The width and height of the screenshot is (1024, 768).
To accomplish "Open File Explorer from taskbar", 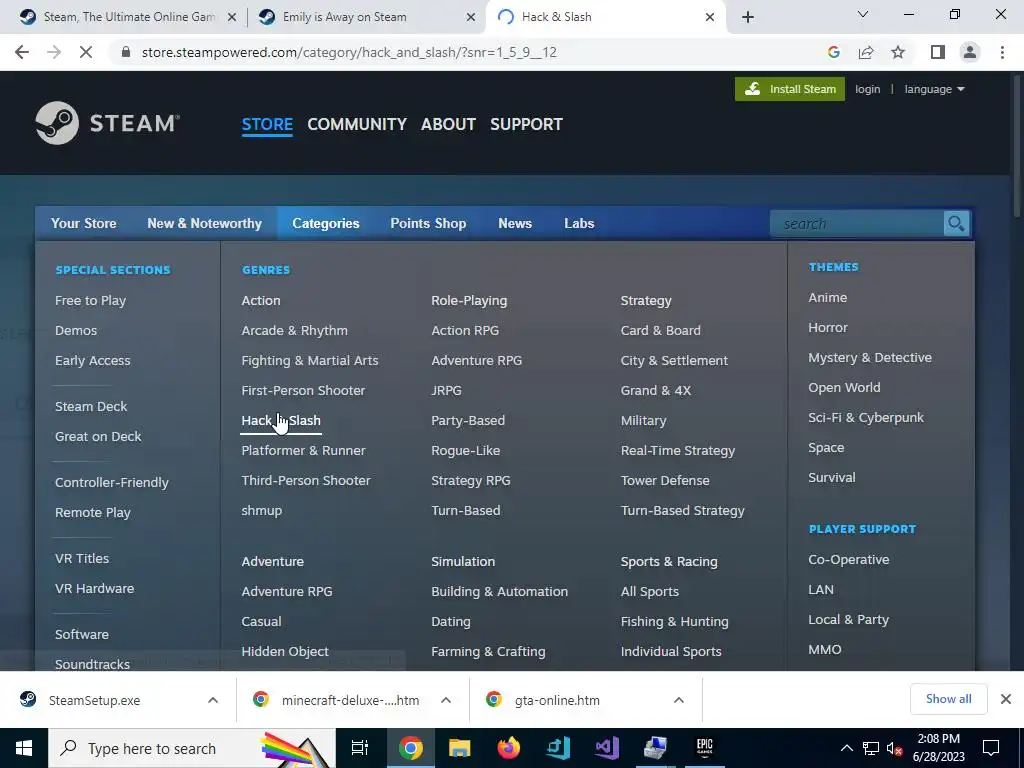I will point(459,748).
